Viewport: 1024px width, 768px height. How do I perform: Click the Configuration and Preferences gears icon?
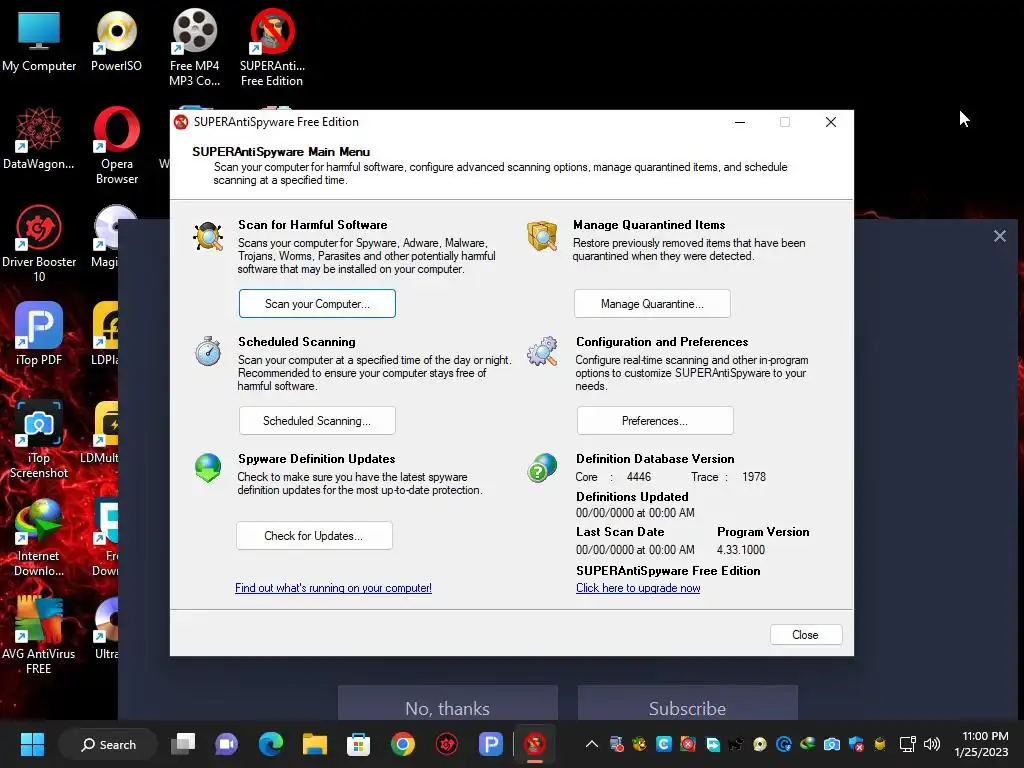(543, 351)
